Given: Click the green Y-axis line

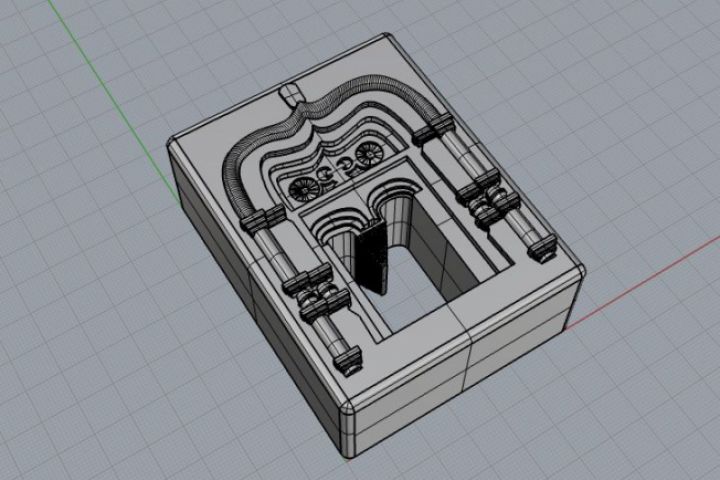Looking at the screenshot, I should [x=113, y=100].
